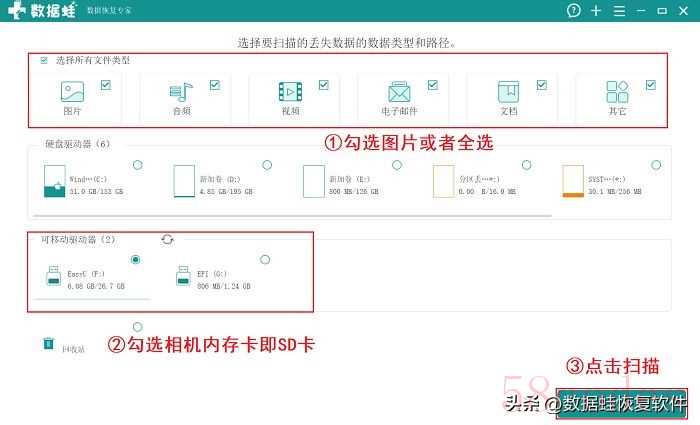This screenshot has height=425, width=700.
Task: Click the 文档 document type icon
Action: tap(508, 92)
